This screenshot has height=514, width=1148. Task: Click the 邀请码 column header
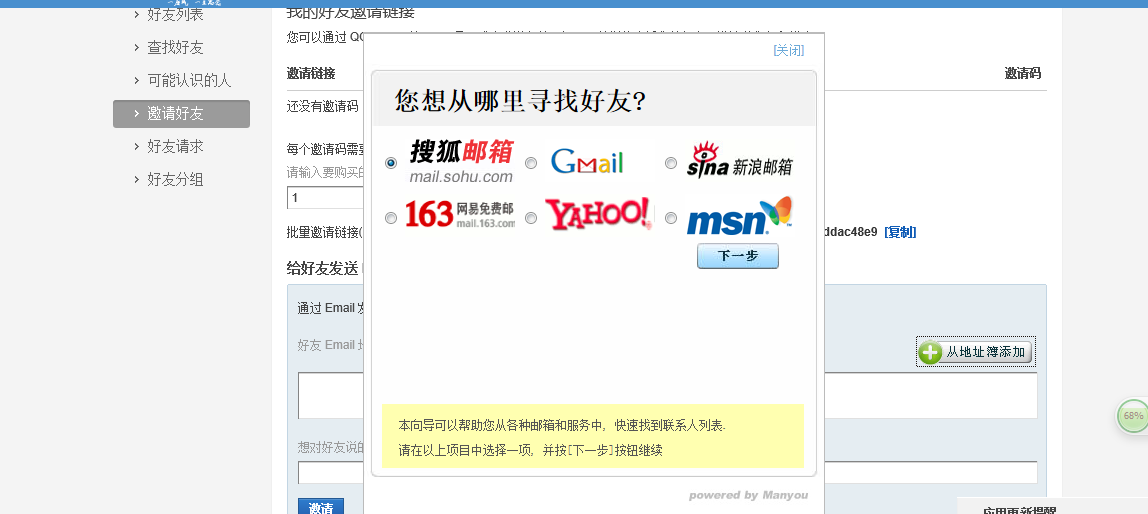tap(1023, 73)
